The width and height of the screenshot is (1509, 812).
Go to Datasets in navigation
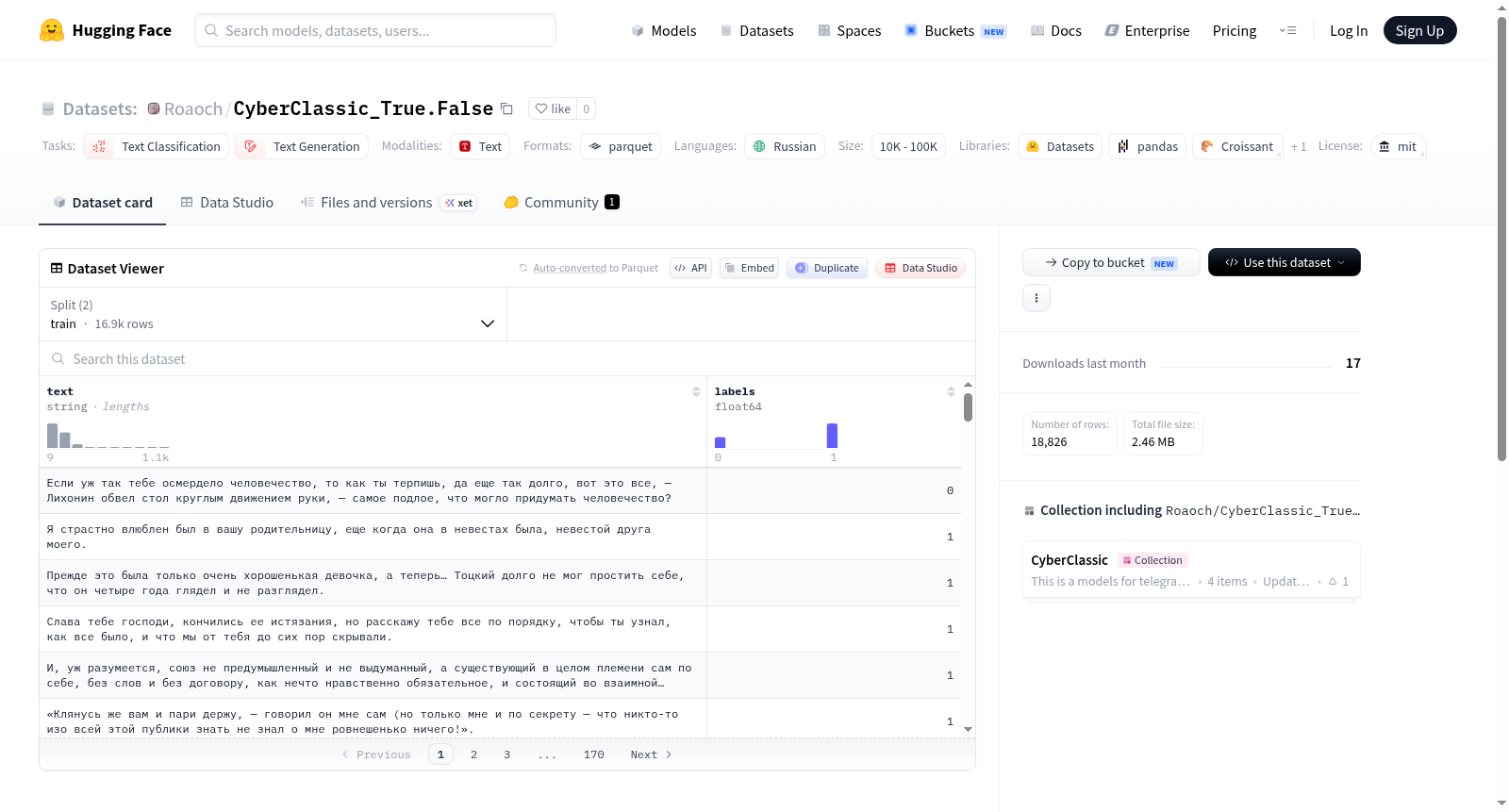point(756,30)
